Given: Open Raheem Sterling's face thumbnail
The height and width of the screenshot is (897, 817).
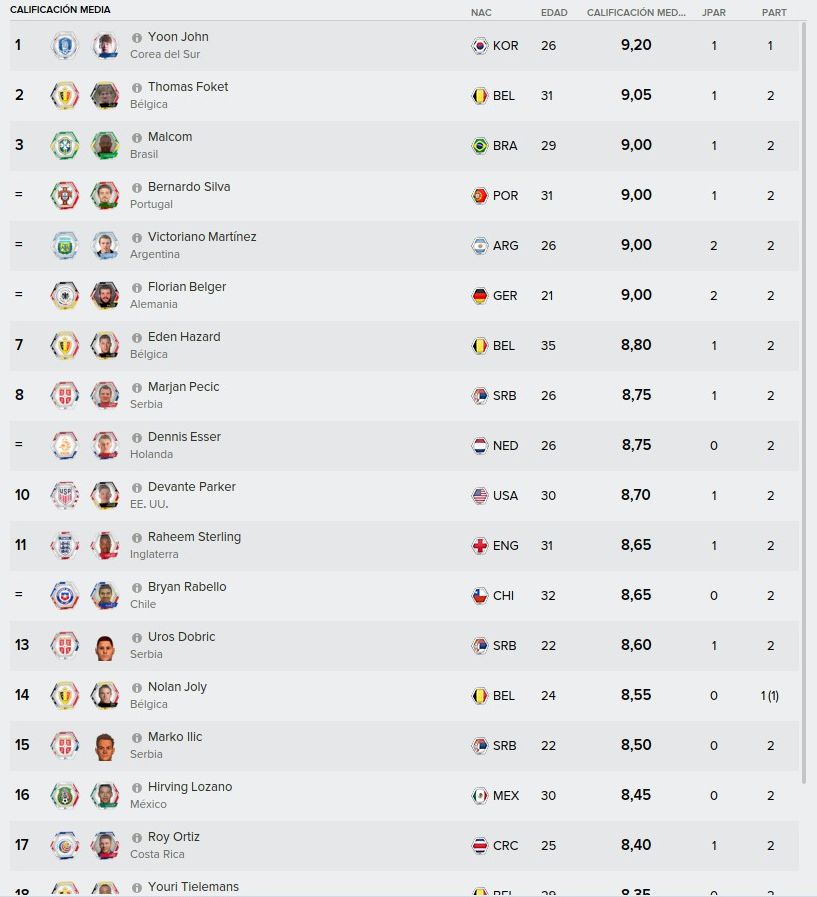Looking at the screenshot, I should (x=105, y=546).
